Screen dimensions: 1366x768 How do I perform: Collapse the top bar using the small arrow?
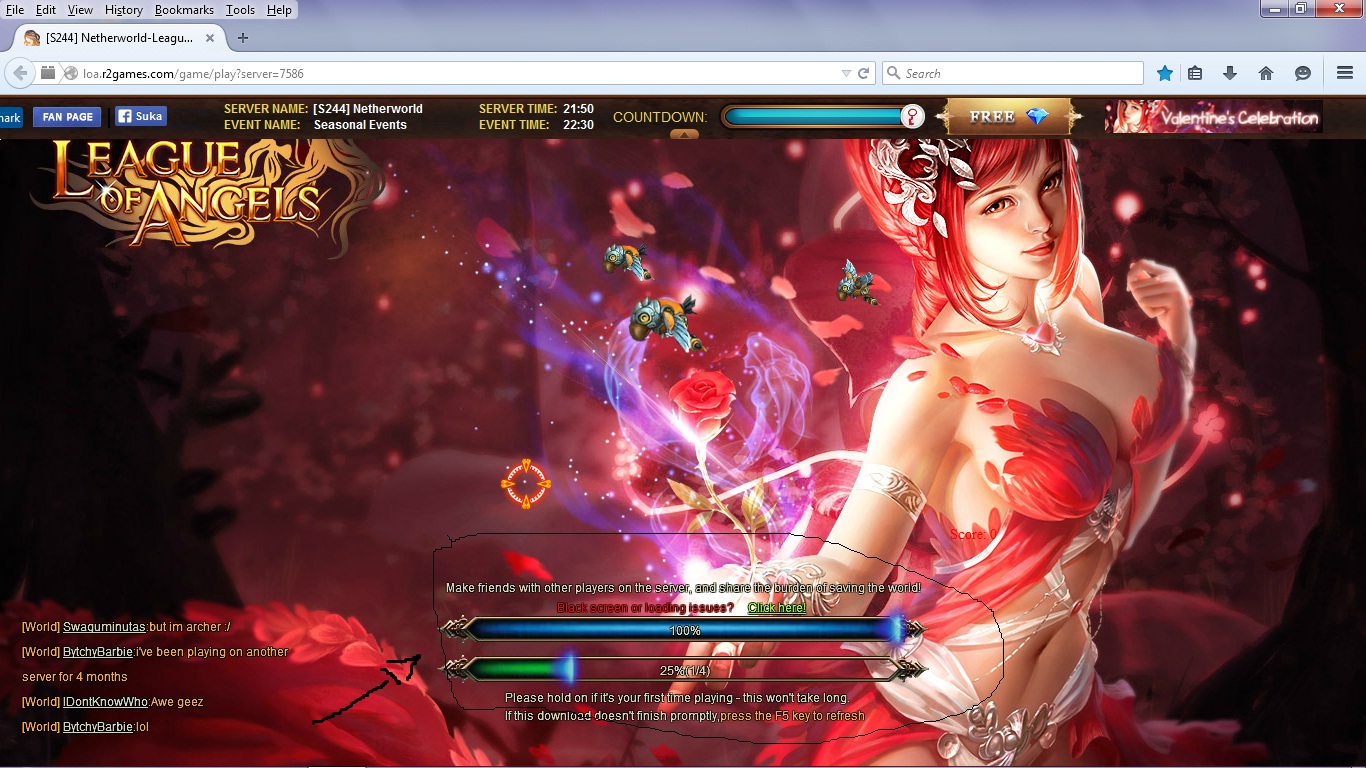684,134
